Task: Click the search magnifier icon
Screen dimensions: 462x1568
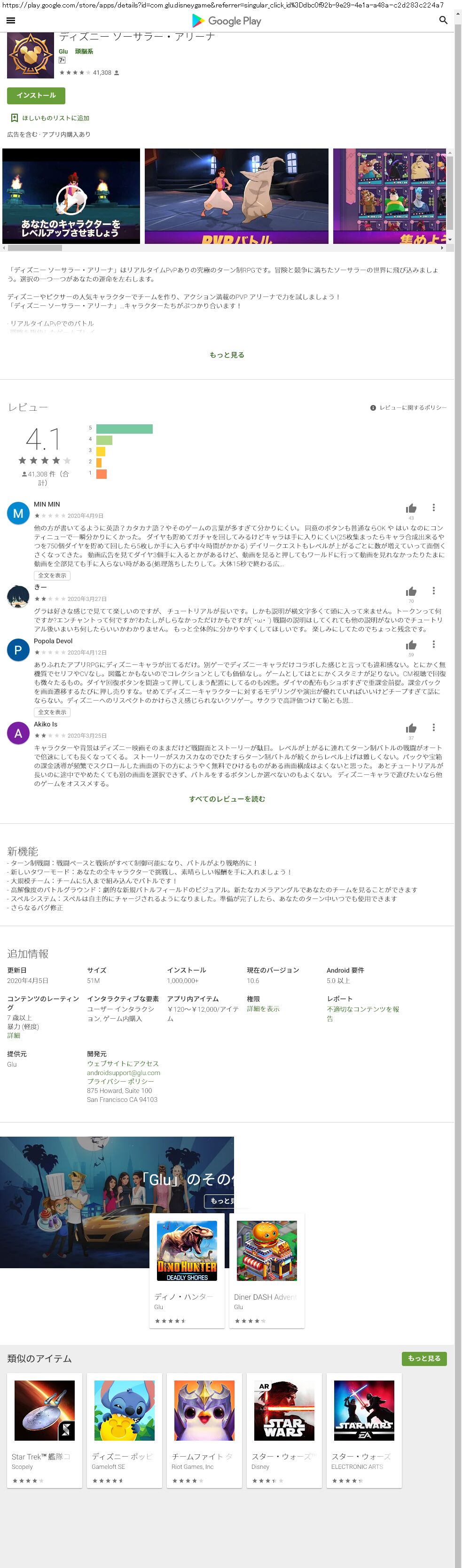Action: point(443,20)
